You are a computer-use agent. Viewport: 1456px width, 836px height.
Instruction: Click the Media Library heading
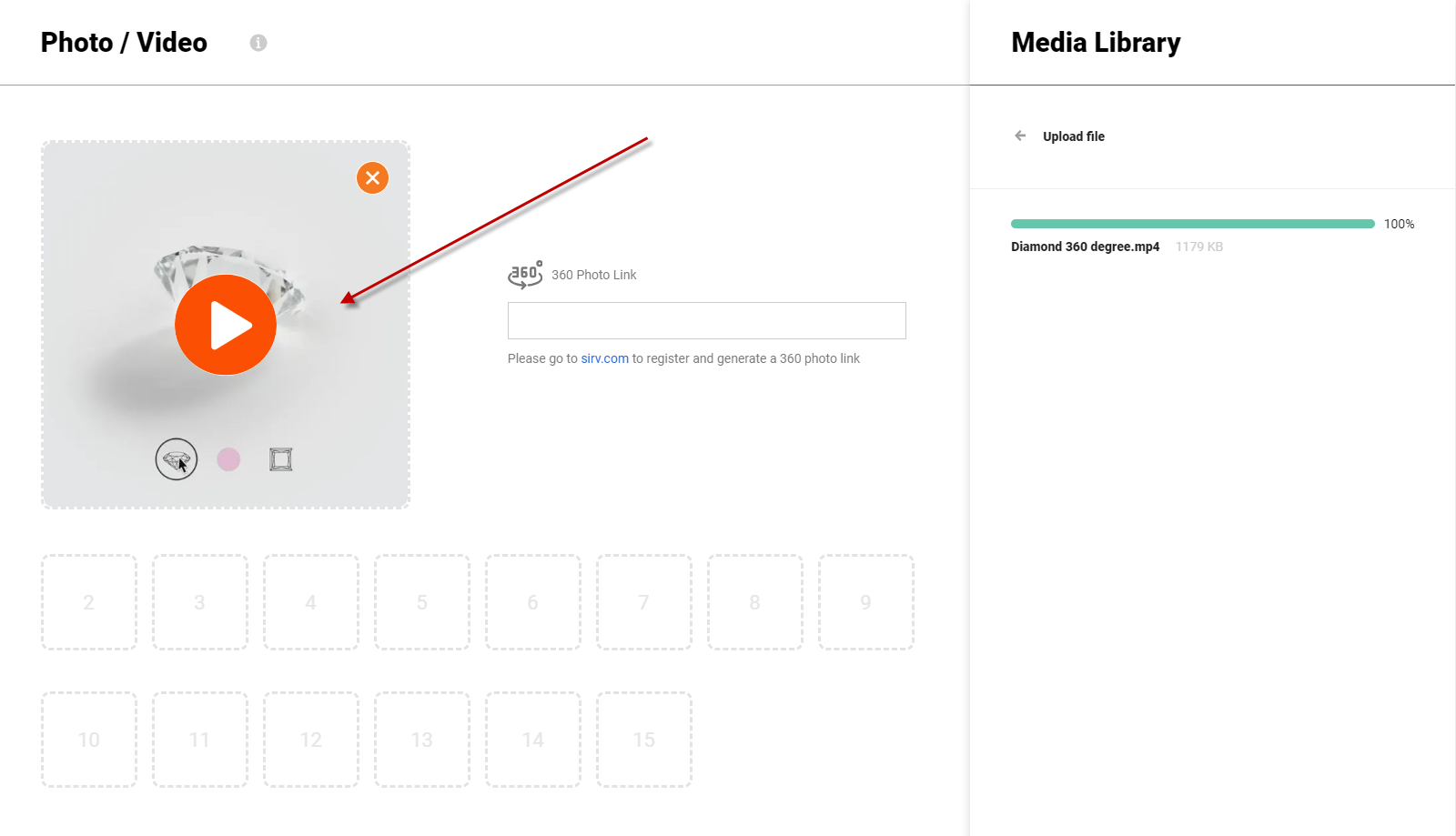pyautogui.click(x=1096, y=43)
